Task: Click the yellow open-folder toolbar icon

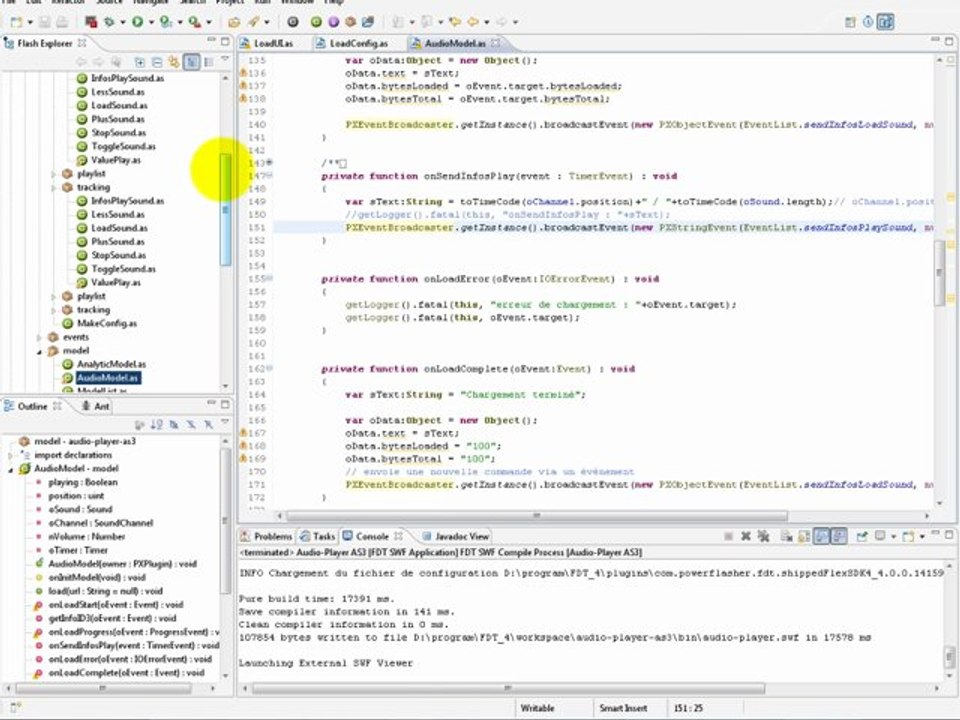Action: click(x=234, y=22)
